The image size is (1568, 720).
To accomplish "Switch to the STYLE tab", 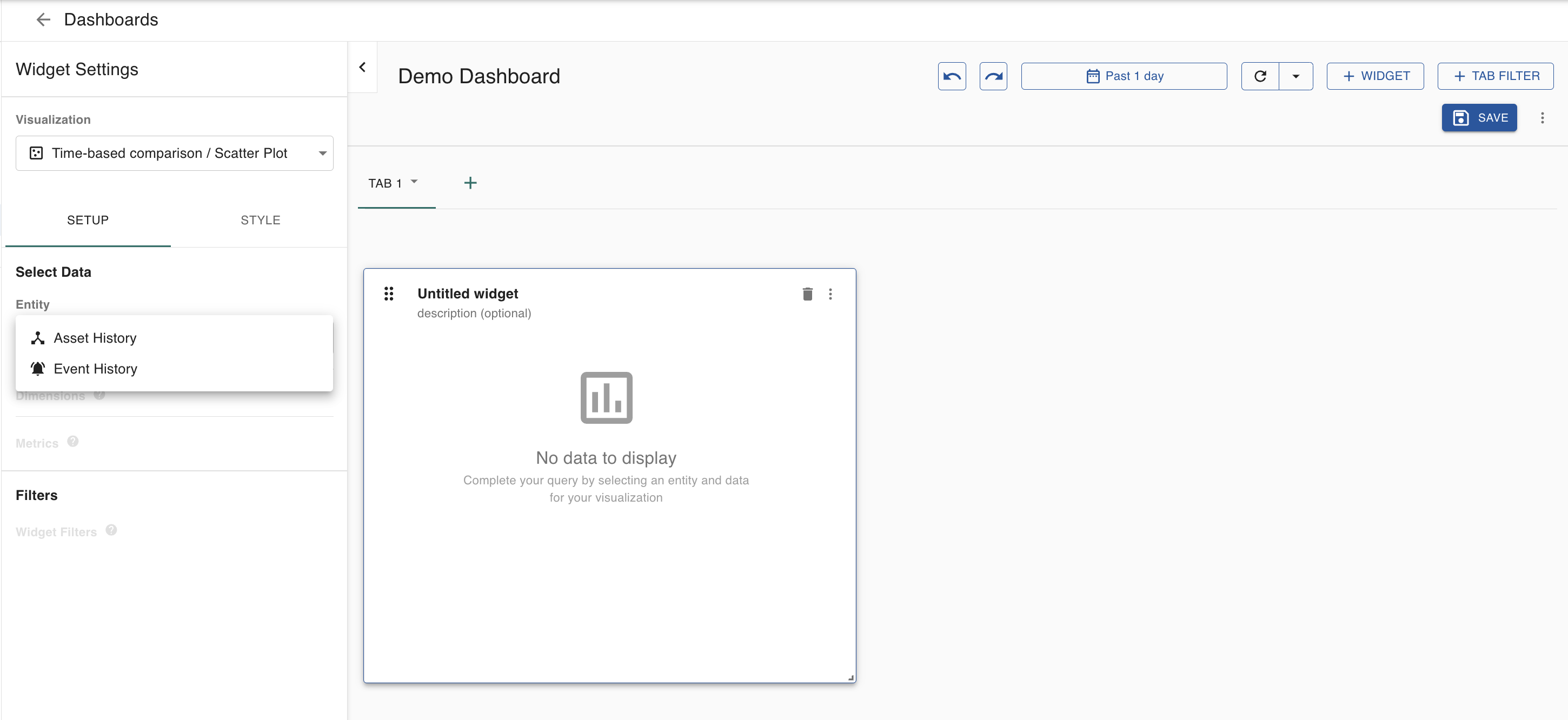I will click(260, 221).
